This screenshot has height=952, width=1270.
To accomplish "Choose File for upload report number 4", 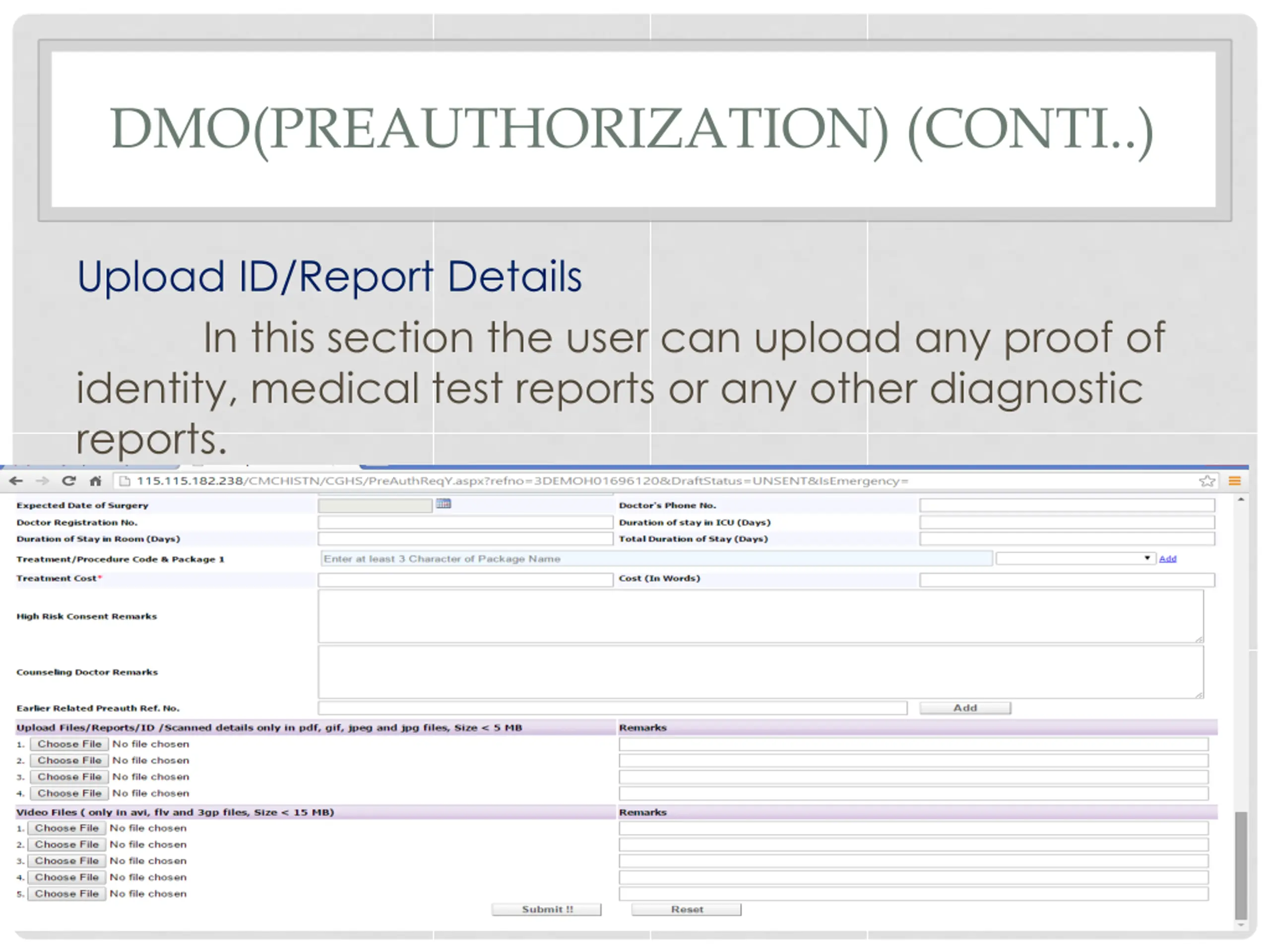I will pos(69,794).
